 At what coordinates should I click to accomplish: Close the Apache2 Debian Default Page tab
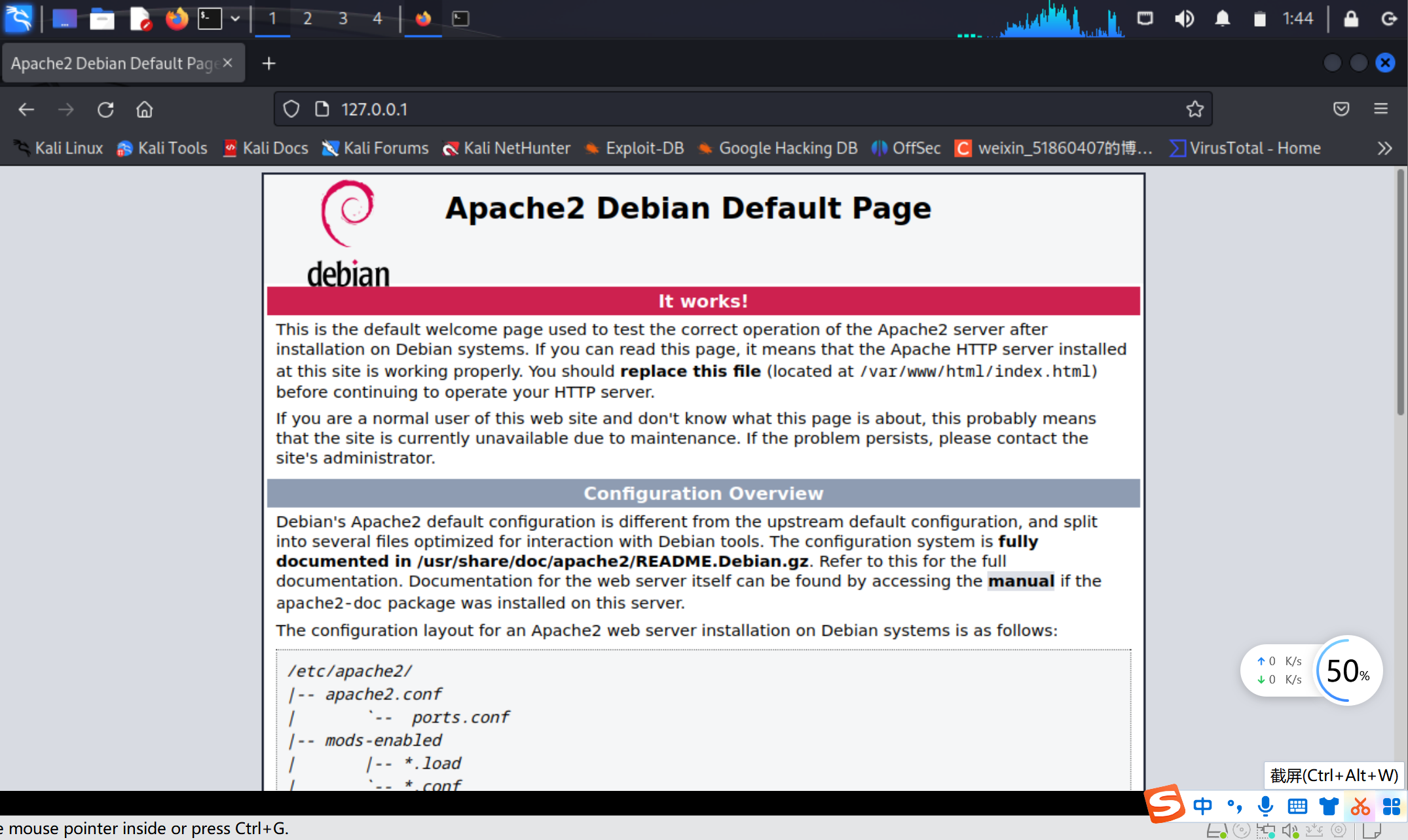coord(228,63)
